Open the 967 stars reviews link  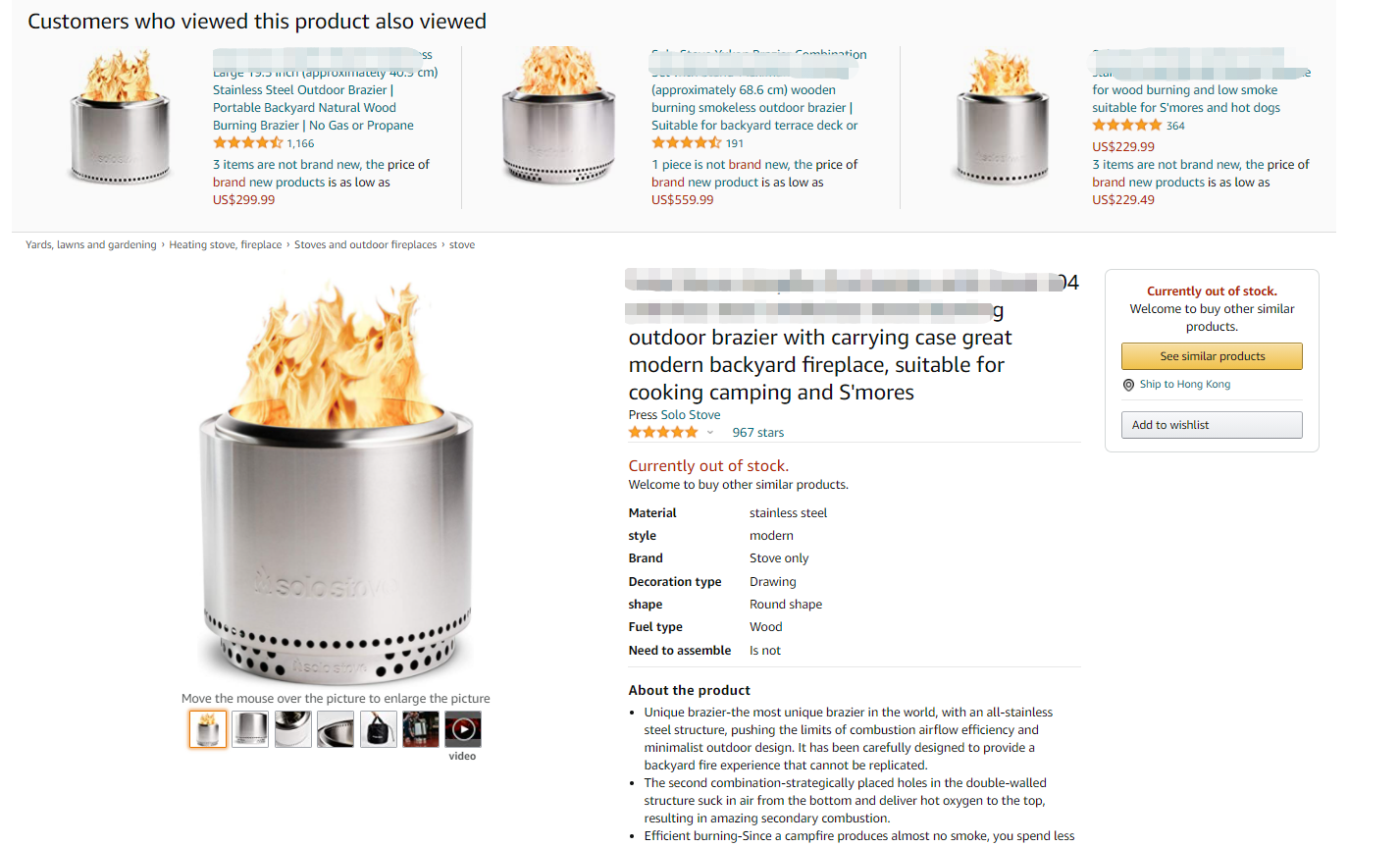coord(757,433)
